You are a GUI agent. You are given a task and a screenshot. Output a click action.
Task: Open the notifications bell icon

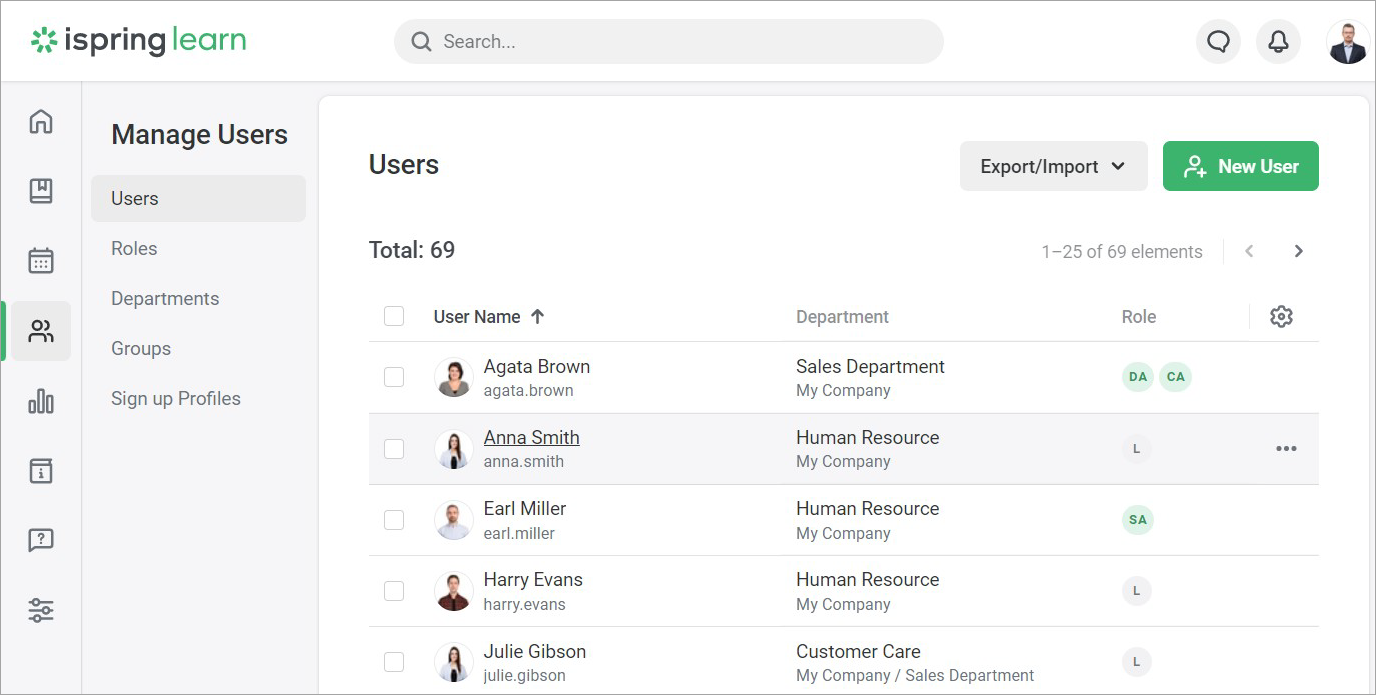click(1278, 42)
